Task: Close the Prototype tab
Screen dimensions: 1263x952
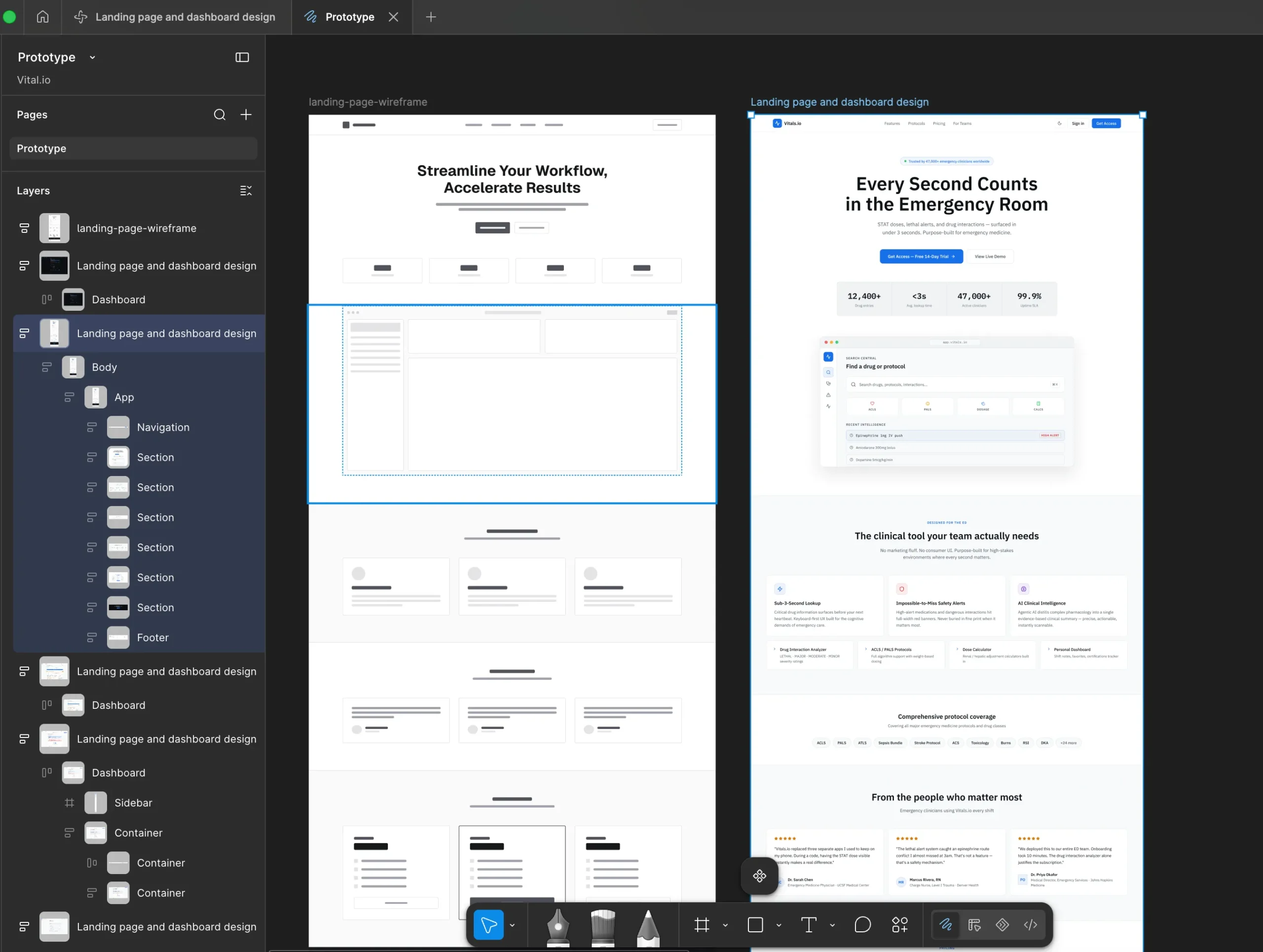Action: point(393,17)
